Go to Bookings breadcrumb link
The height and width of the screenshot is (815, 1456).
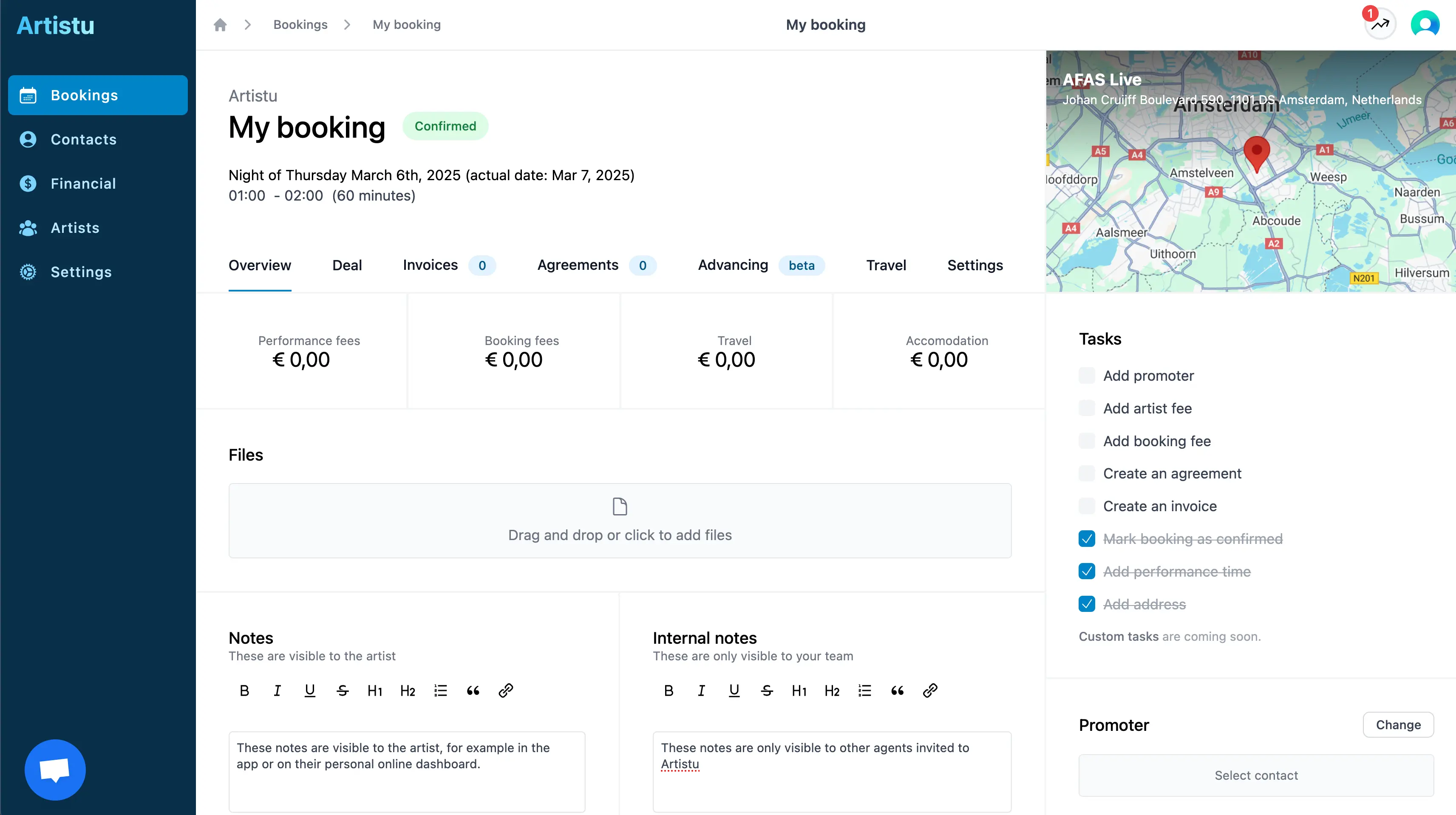click(x=300, y=25)
